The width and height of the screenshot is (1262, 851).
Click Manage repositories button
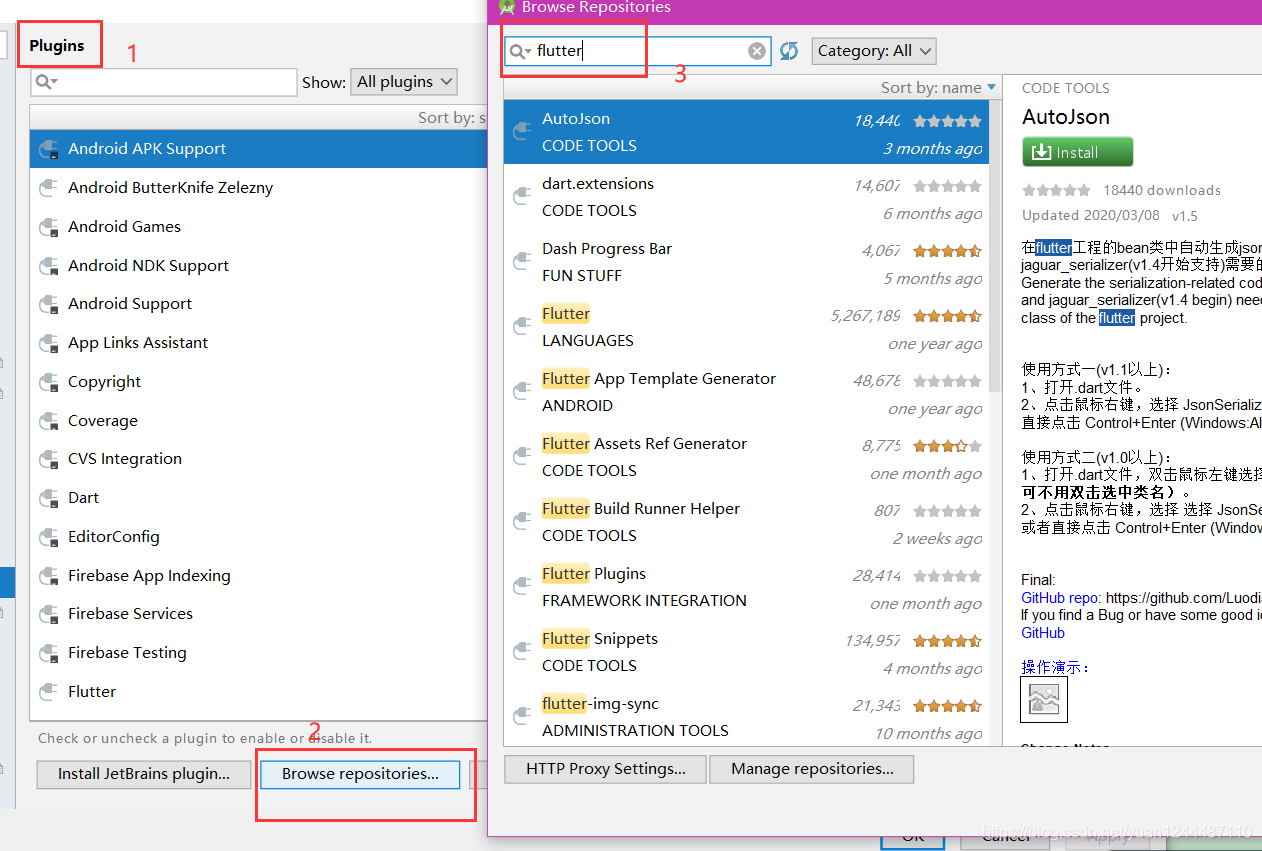click(812, 769)
